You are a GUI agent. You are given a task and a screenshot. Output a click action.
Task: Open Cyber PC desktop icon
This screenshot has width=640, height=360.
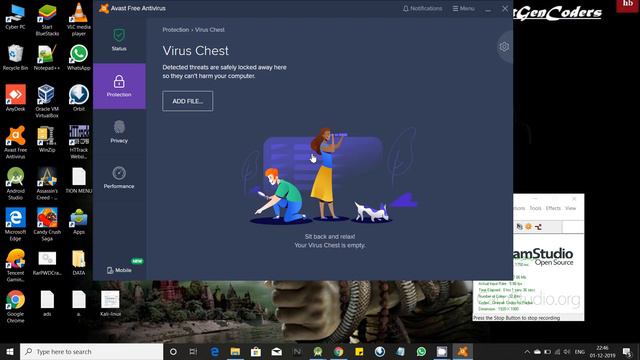click(x=15, y=17)
